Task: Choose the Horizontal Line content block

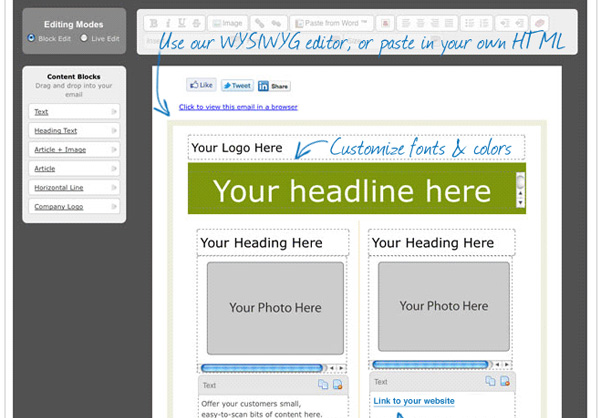Action: coord(74,187)
